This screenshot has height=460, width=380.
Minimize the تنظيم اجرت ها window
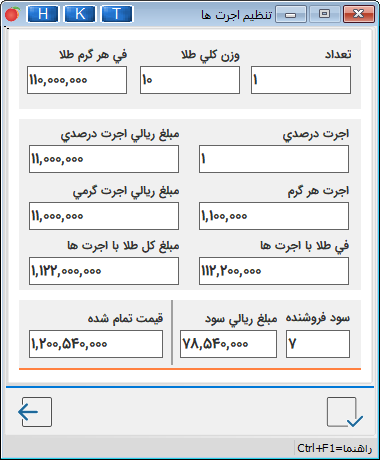point(291,14)
